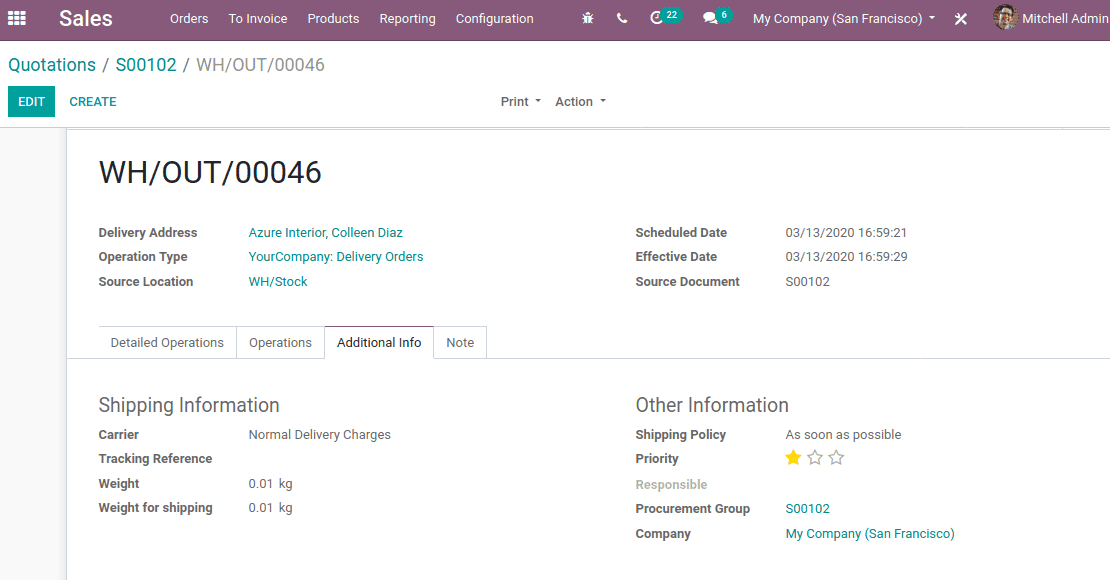Click Source Document value S00102
Image resolution: width=1110 pixels, height=580 pixels.
[x=808, y=281]
